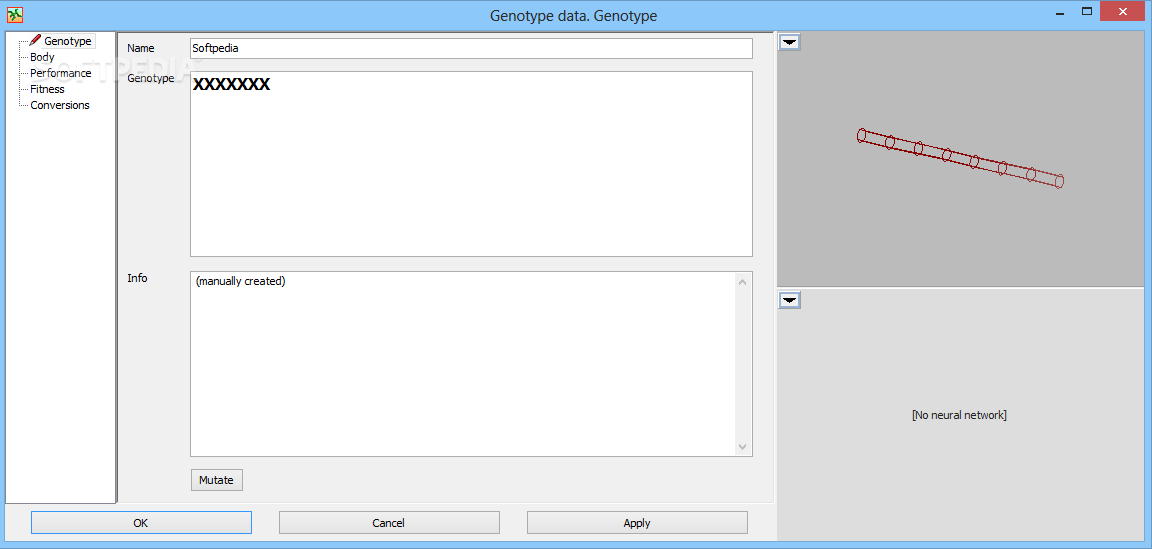The width and height of the screenshot is (1152, 549).
Task: Open the Performance tree item
Action: (x=60, y=73)
